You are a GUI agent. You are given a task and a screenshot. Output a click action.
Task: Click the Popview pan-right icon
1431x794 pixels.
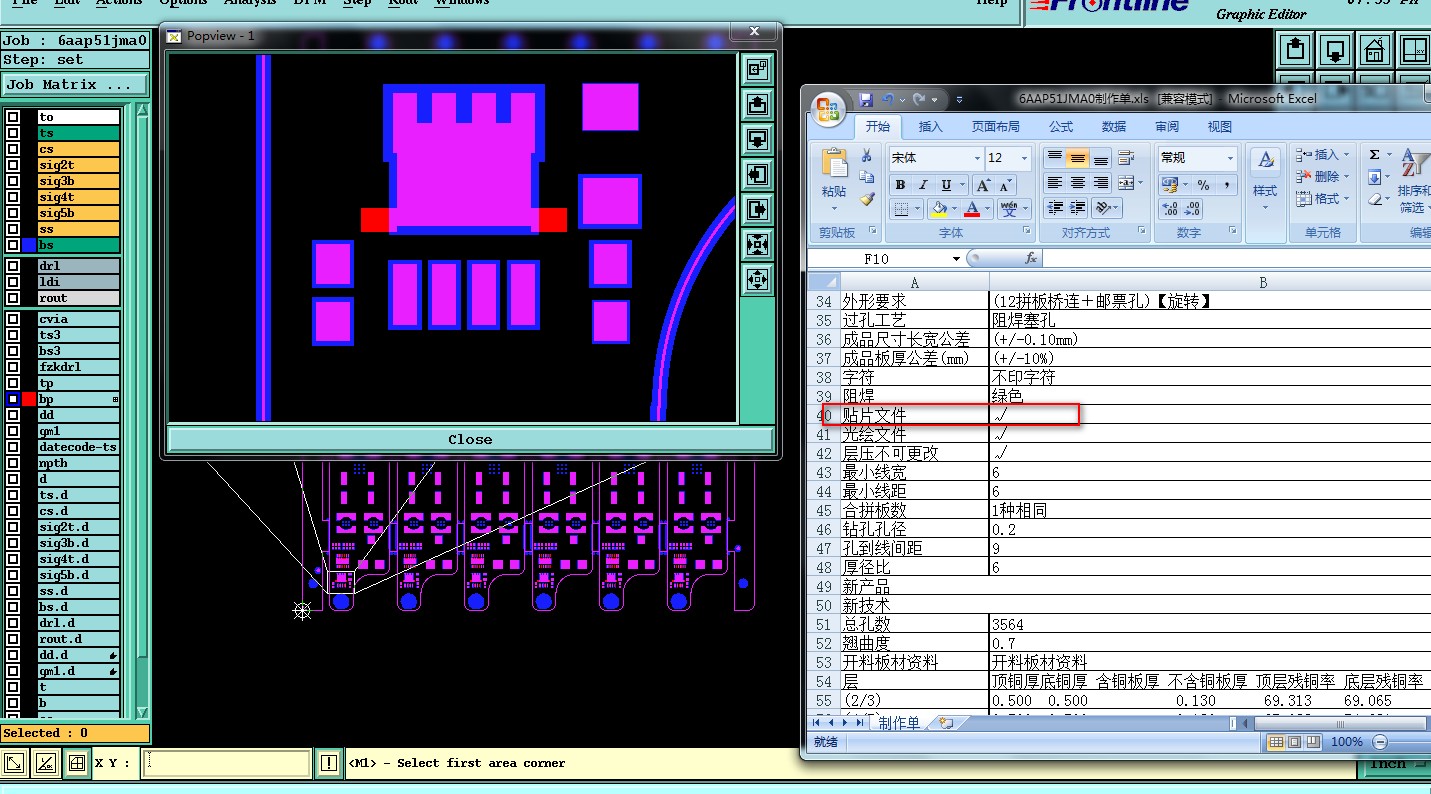click(757, 210)
